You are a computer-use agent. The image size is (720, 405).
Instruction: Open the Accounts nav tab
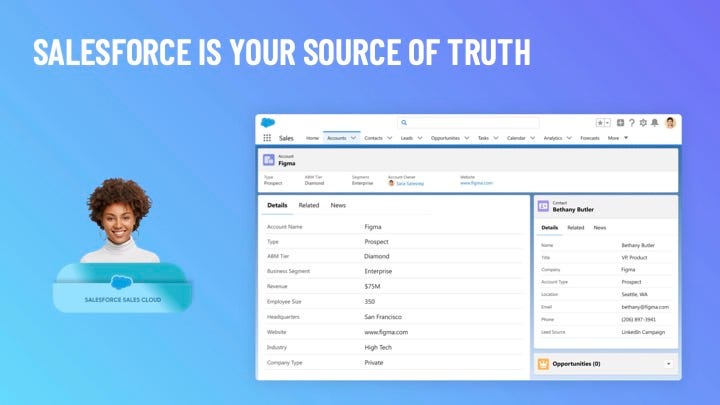(x=337, y=138)
